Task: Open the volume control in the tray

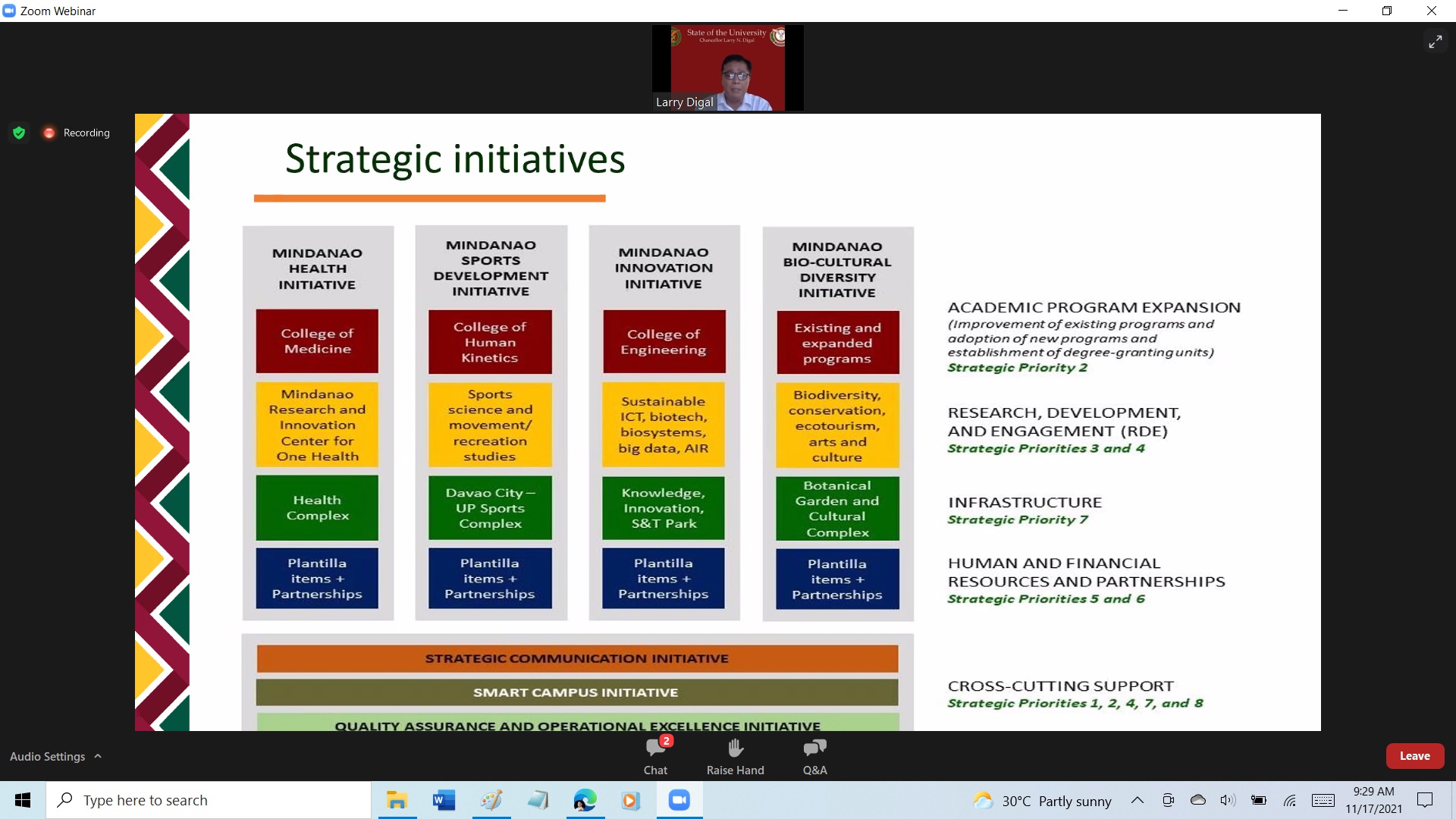Action: click(x=1228, y=800)
